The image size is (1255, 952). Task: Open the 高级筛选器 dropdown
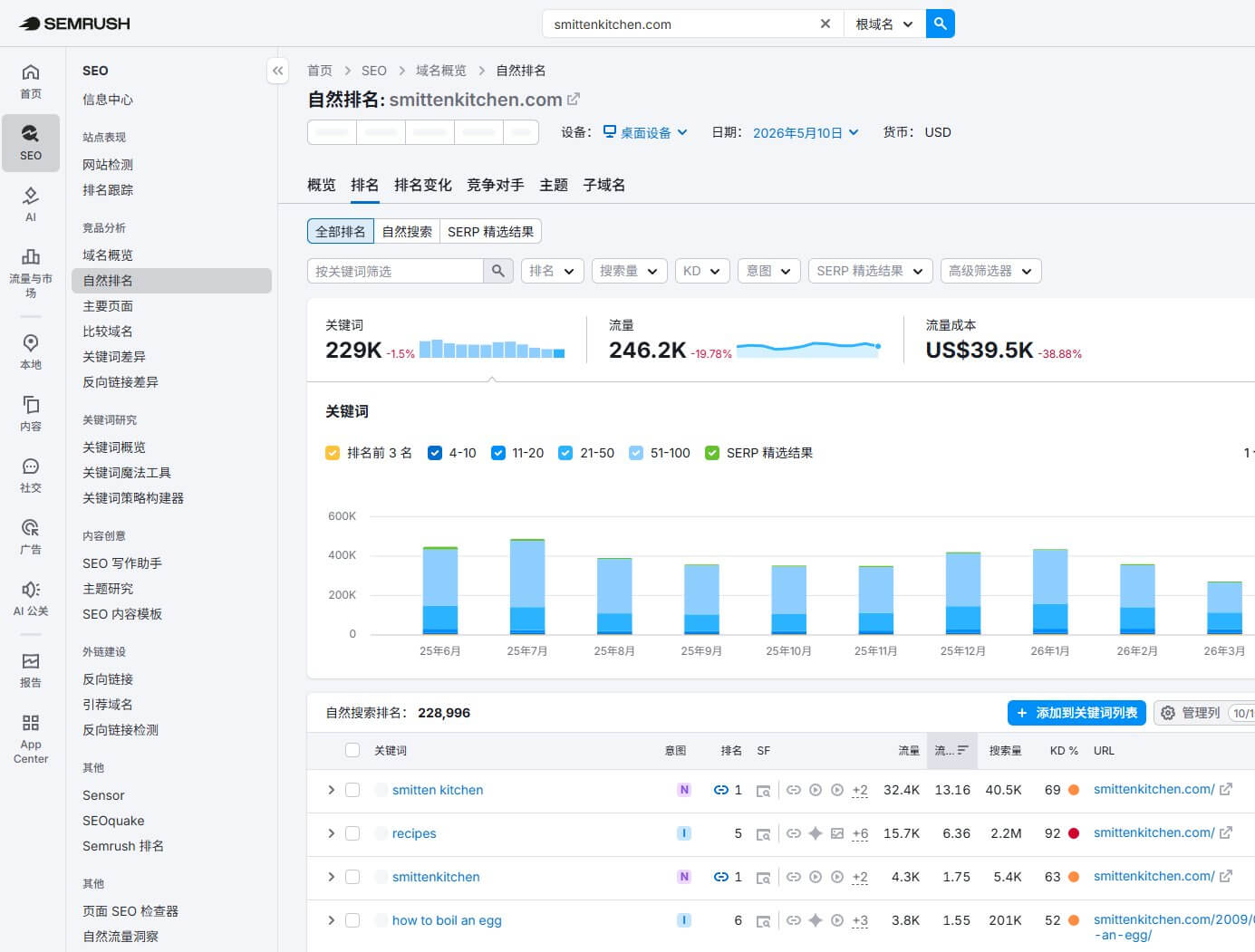pos(990,271)
